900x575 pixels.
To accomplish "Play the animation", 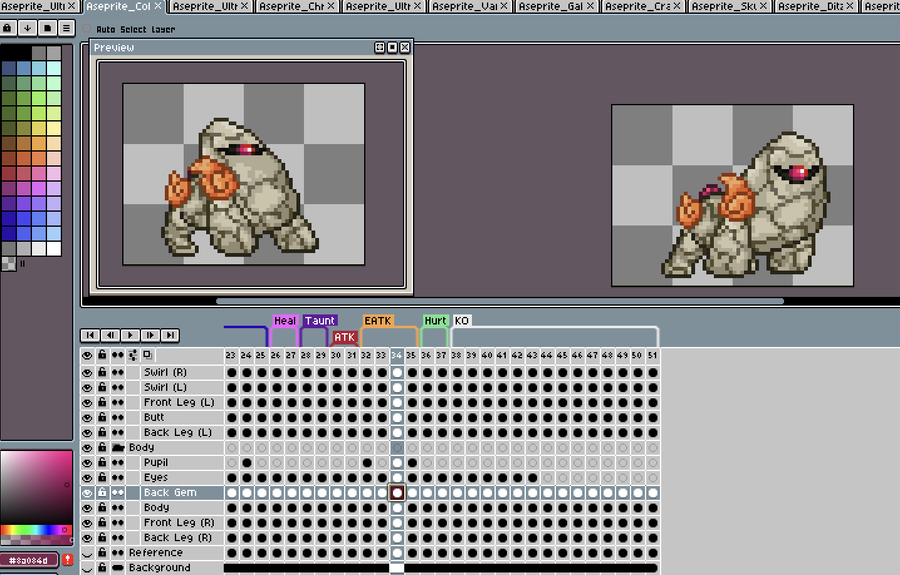I will click(x=130, y=335).
